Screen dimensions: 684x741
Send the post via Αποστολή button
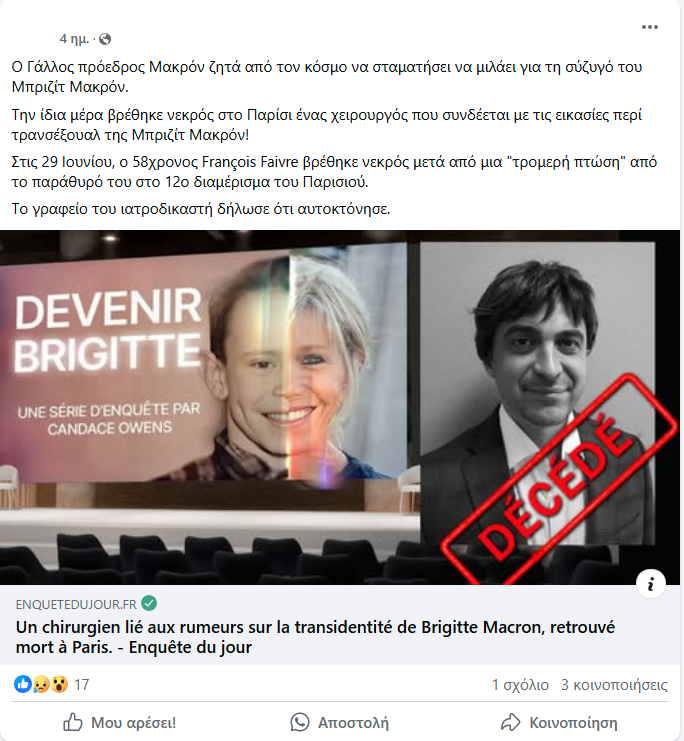pos(339,722)
